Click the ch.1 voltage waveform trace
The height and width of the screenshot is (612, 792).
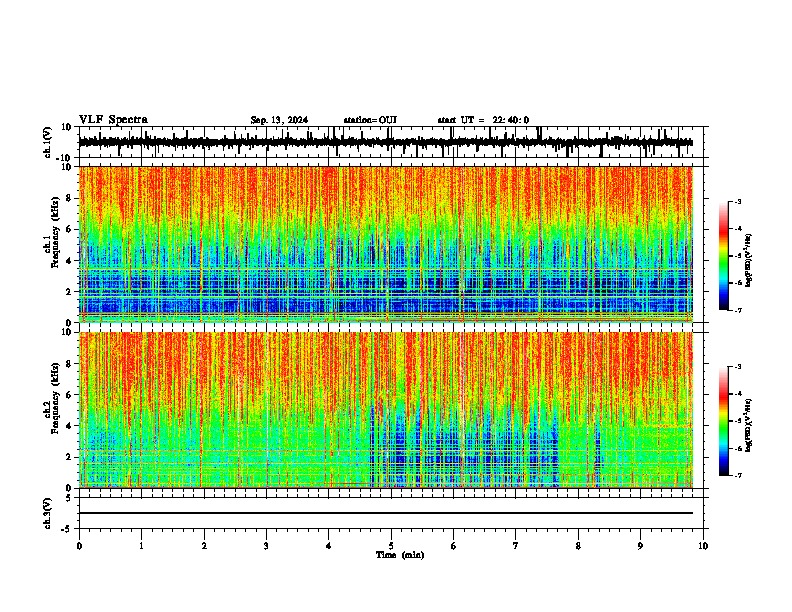tap(385, 142)
